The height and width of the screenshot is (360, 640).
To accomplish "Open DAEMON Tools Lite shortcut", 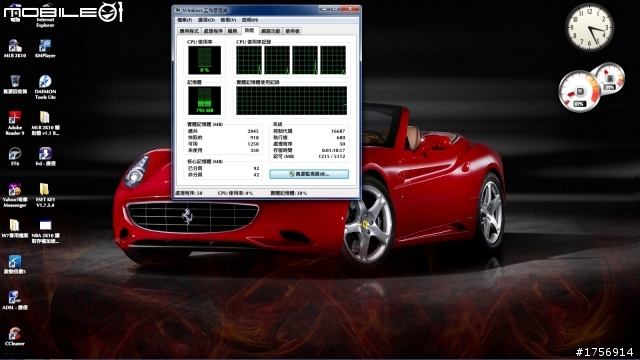I will tap(45, 87).
